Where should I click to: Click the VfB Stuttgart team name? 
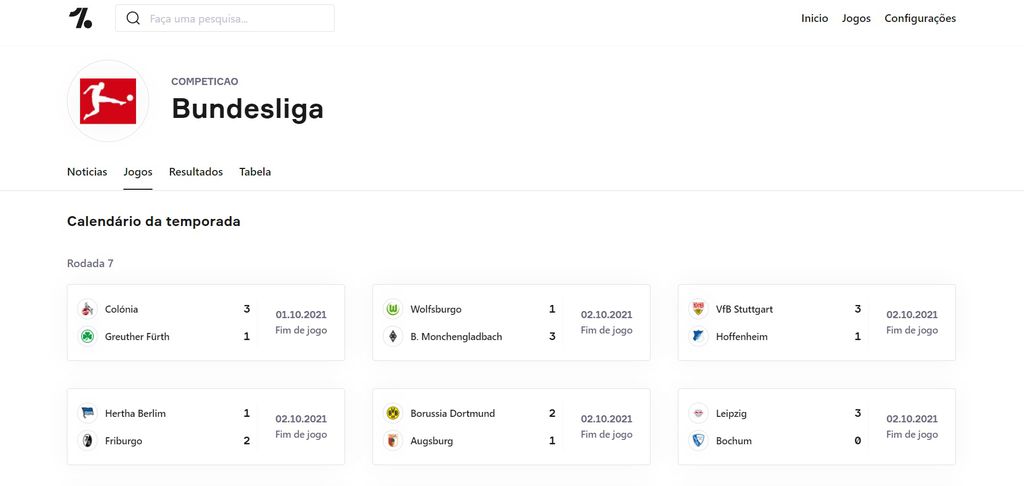(744, 309)
